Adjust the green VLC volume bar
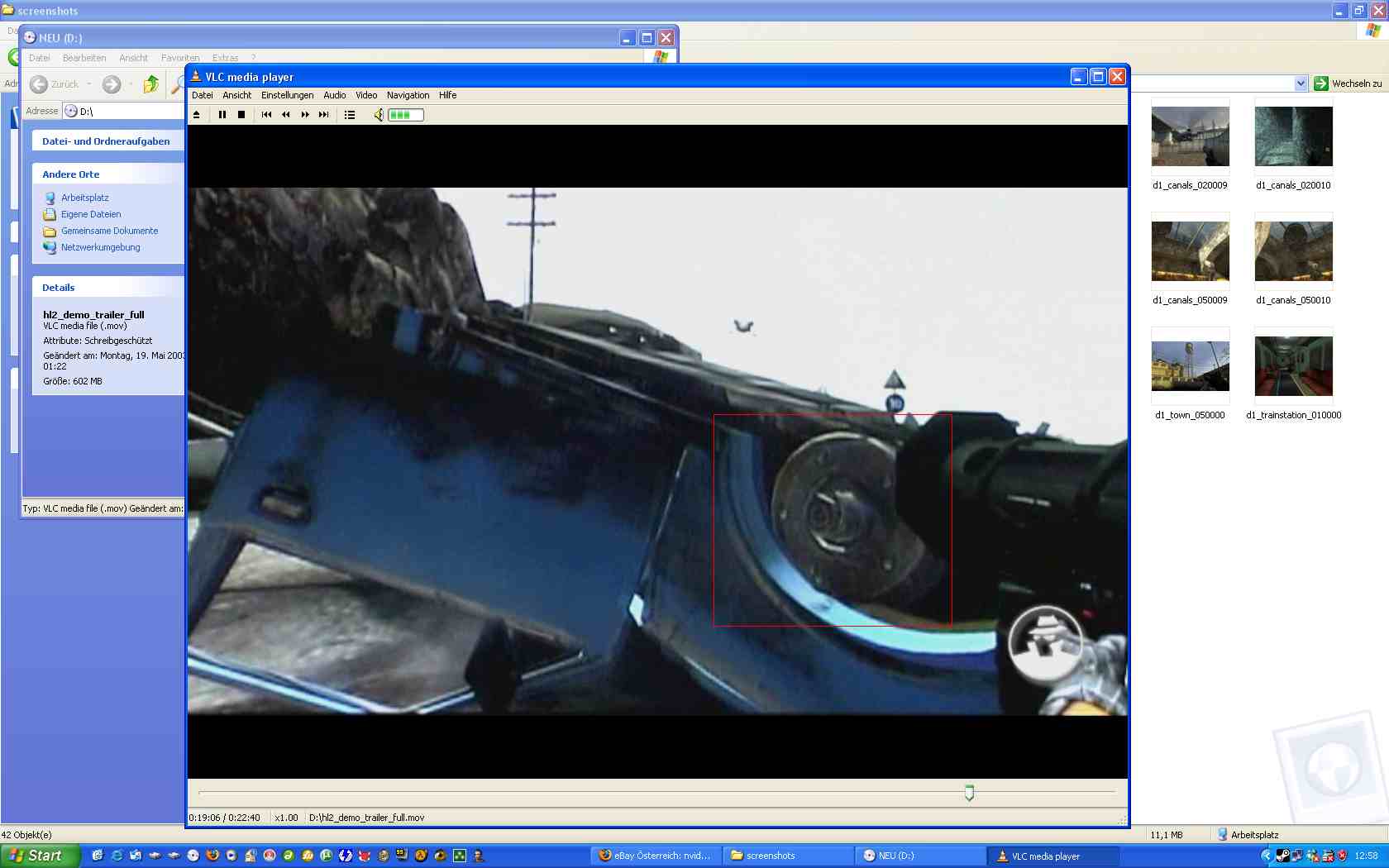 [406, 115]
